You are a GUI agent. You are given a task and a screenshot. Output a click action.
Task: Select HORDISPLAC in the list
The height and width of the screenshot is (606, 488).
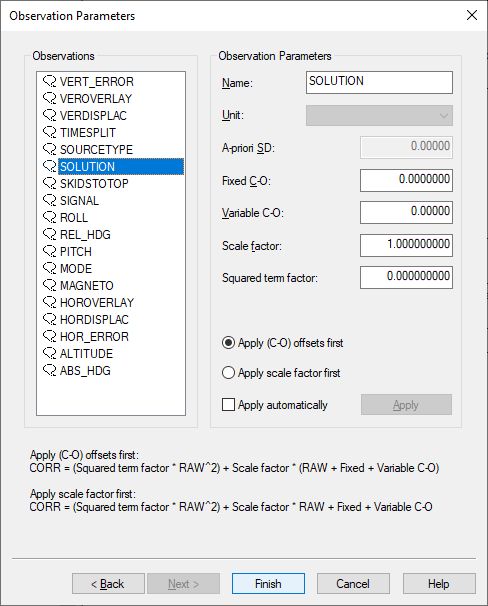tap(94, 320)
